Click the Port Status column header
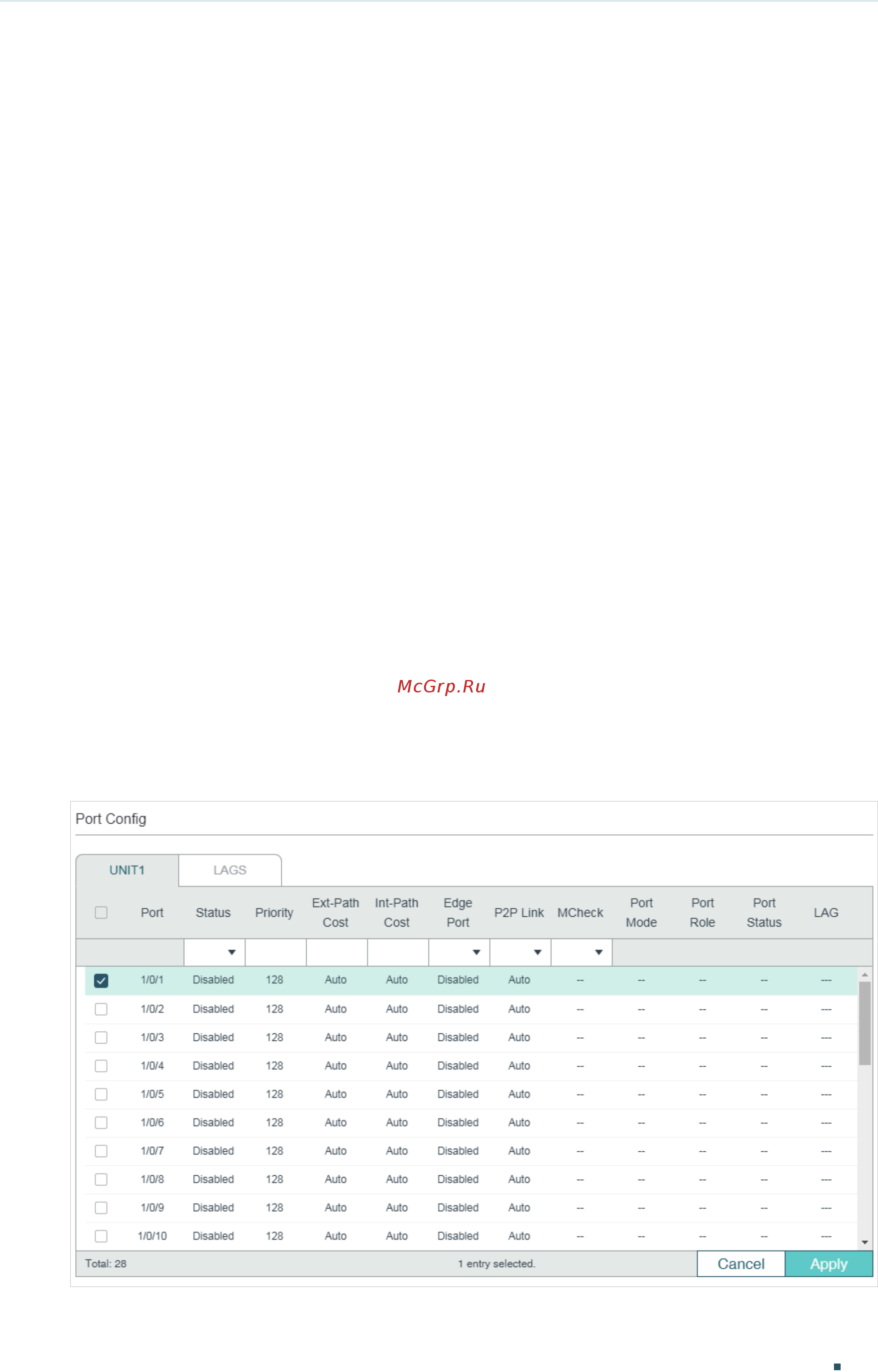 point(764,913)
